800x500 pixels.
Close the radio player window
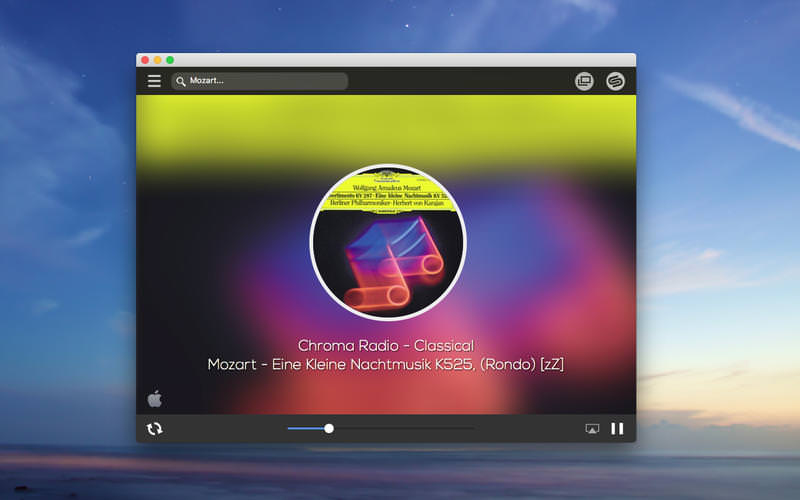tap(145, 60)
